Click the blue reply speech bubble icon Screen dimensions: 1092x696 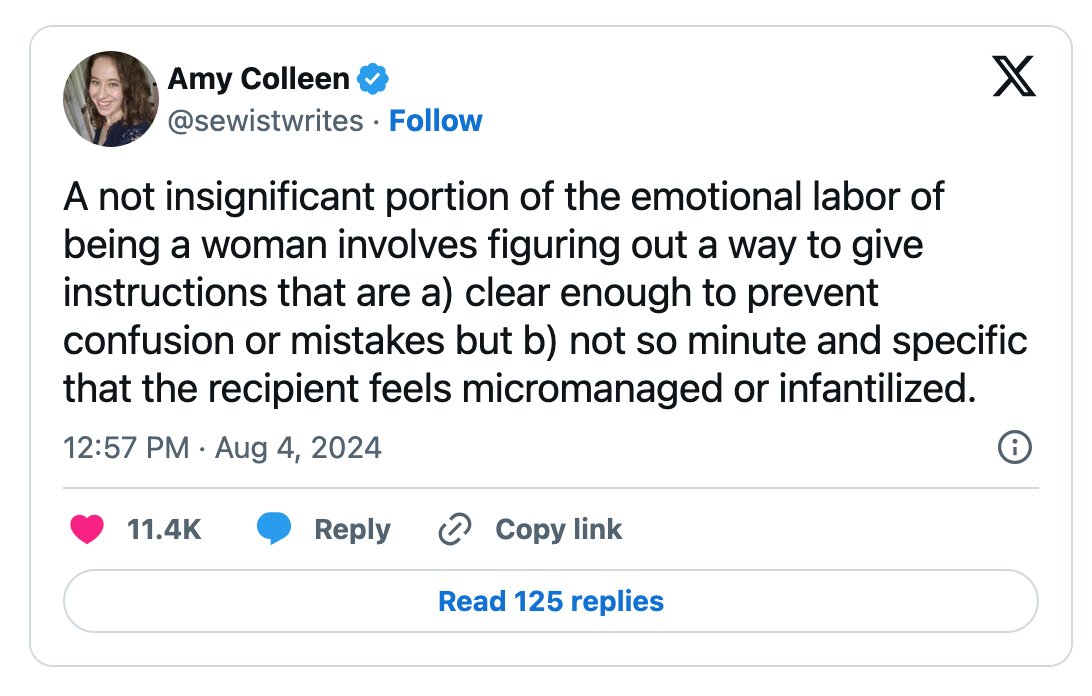(274, 529)
